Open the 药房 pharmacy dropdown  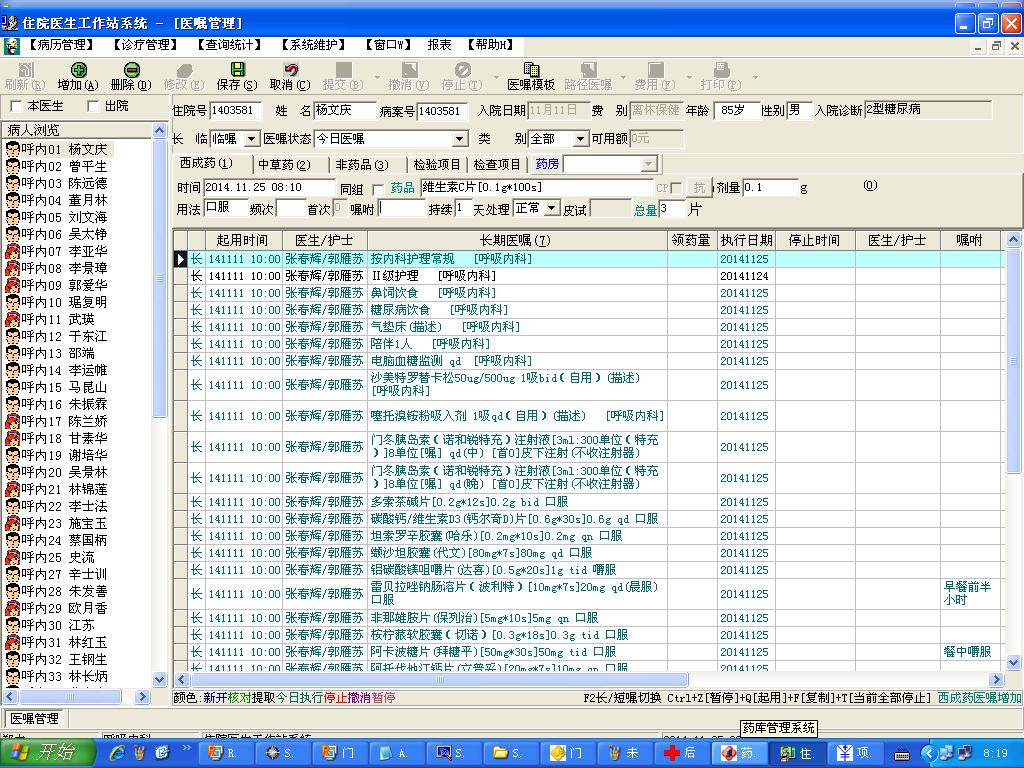pyautogui.click(x=648, y=164)
